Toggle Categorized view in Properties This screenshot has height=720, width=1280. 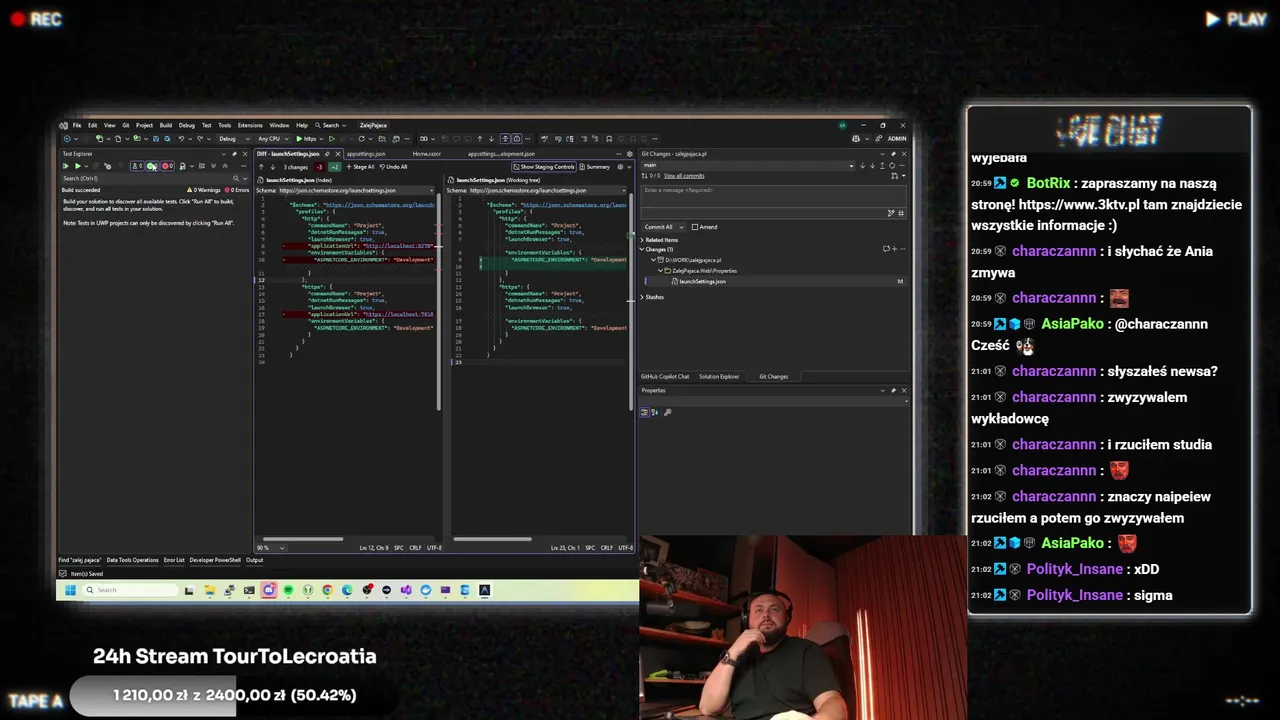pyautogui.click(x=645, y=412)
